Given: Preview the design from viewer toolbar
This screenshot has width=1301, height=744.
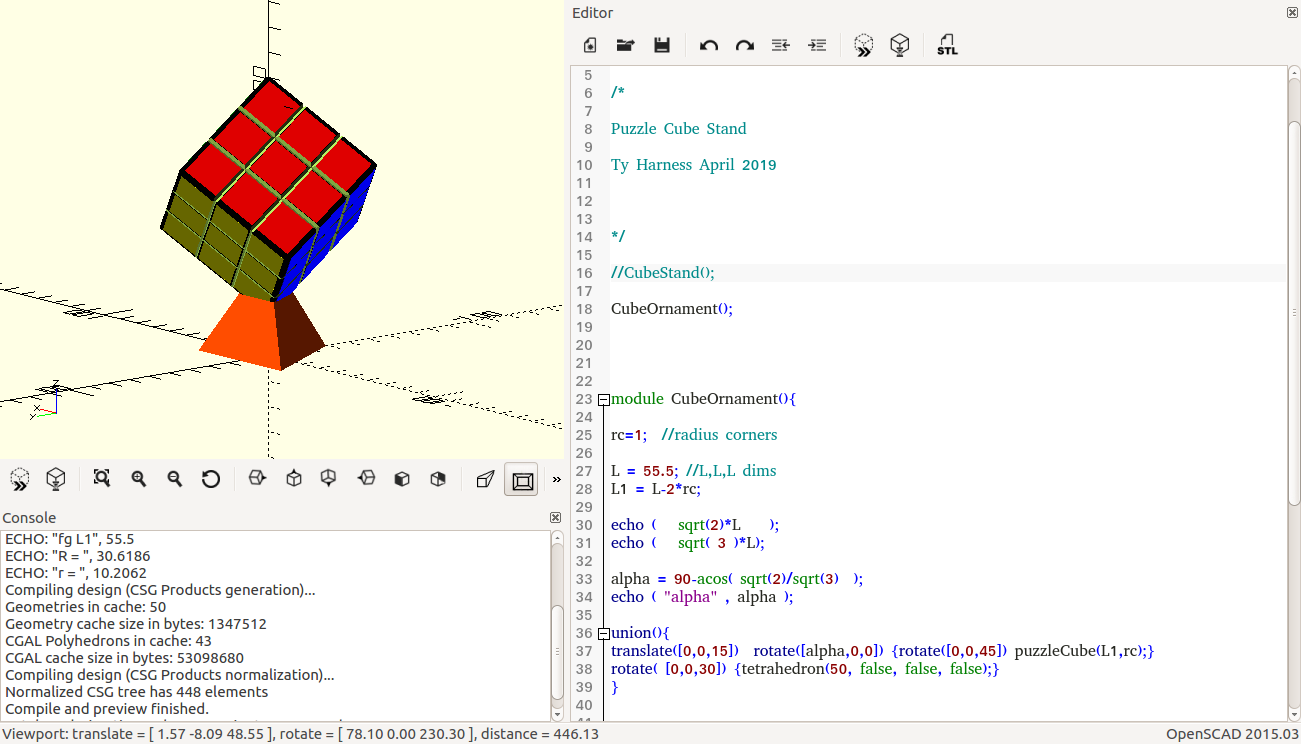Looking at the screenshot, I should point(20,479).
